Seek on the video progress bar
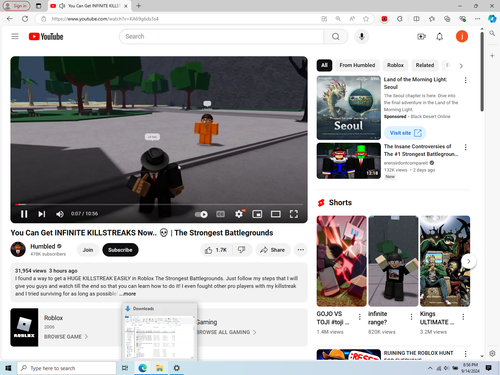500x375 pixels. click(159, 204)
